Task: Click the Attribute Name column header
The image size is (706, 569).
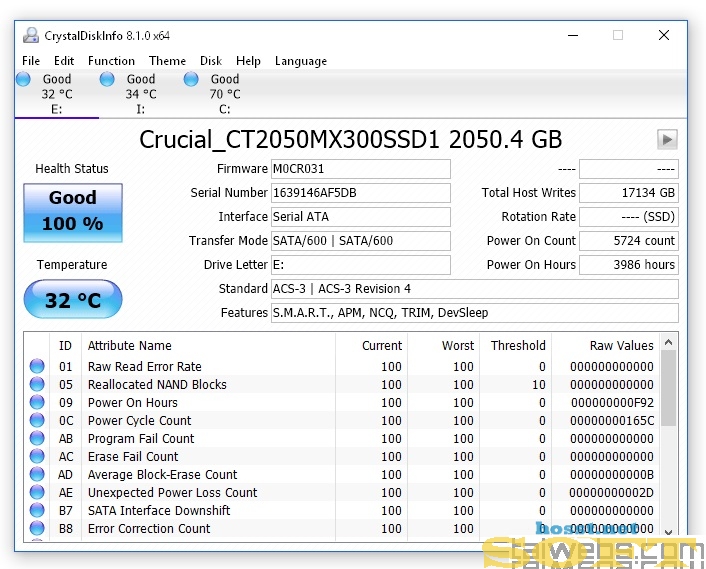Action: [208, 346]
